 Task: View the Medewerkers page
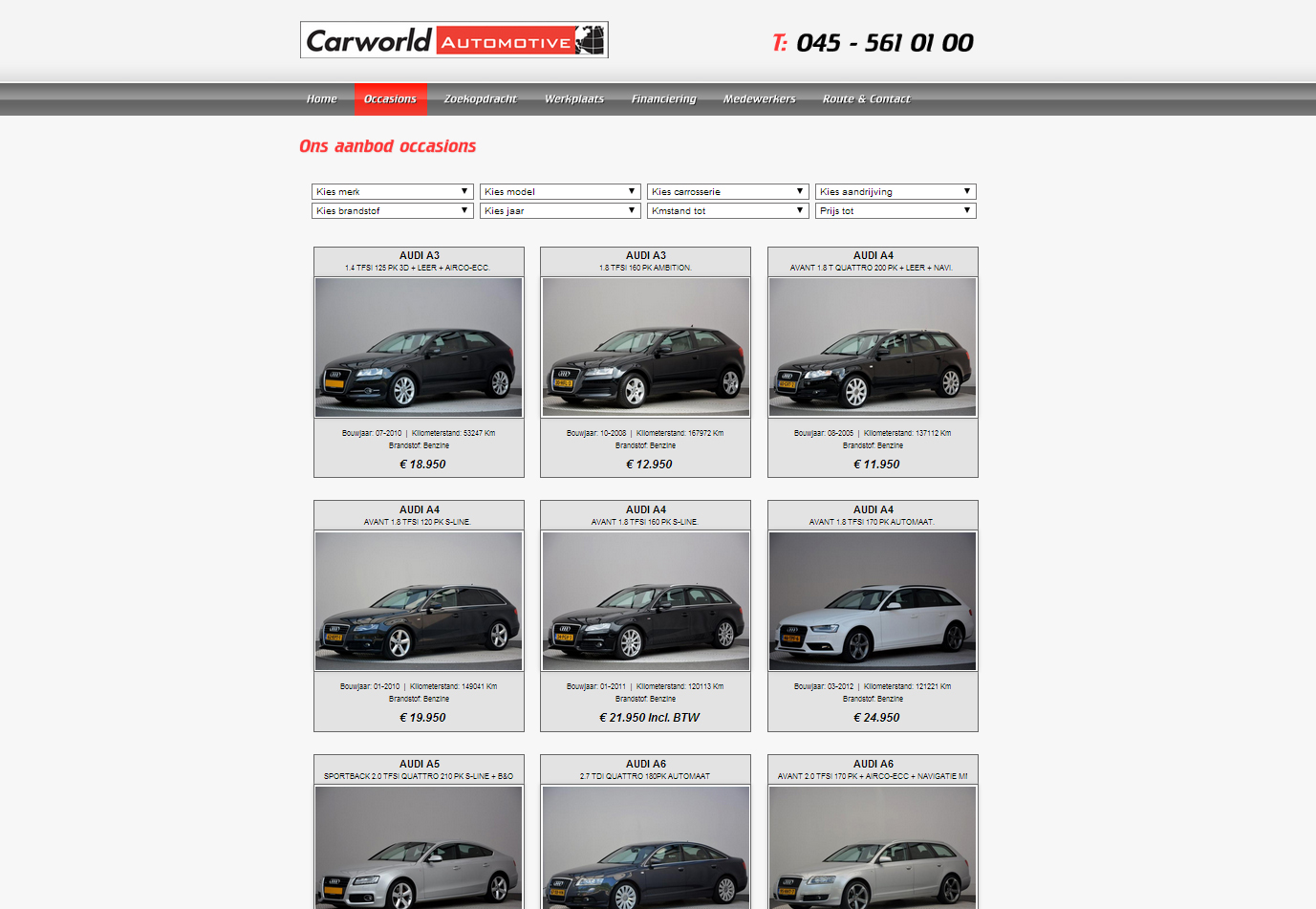point(760,99)
